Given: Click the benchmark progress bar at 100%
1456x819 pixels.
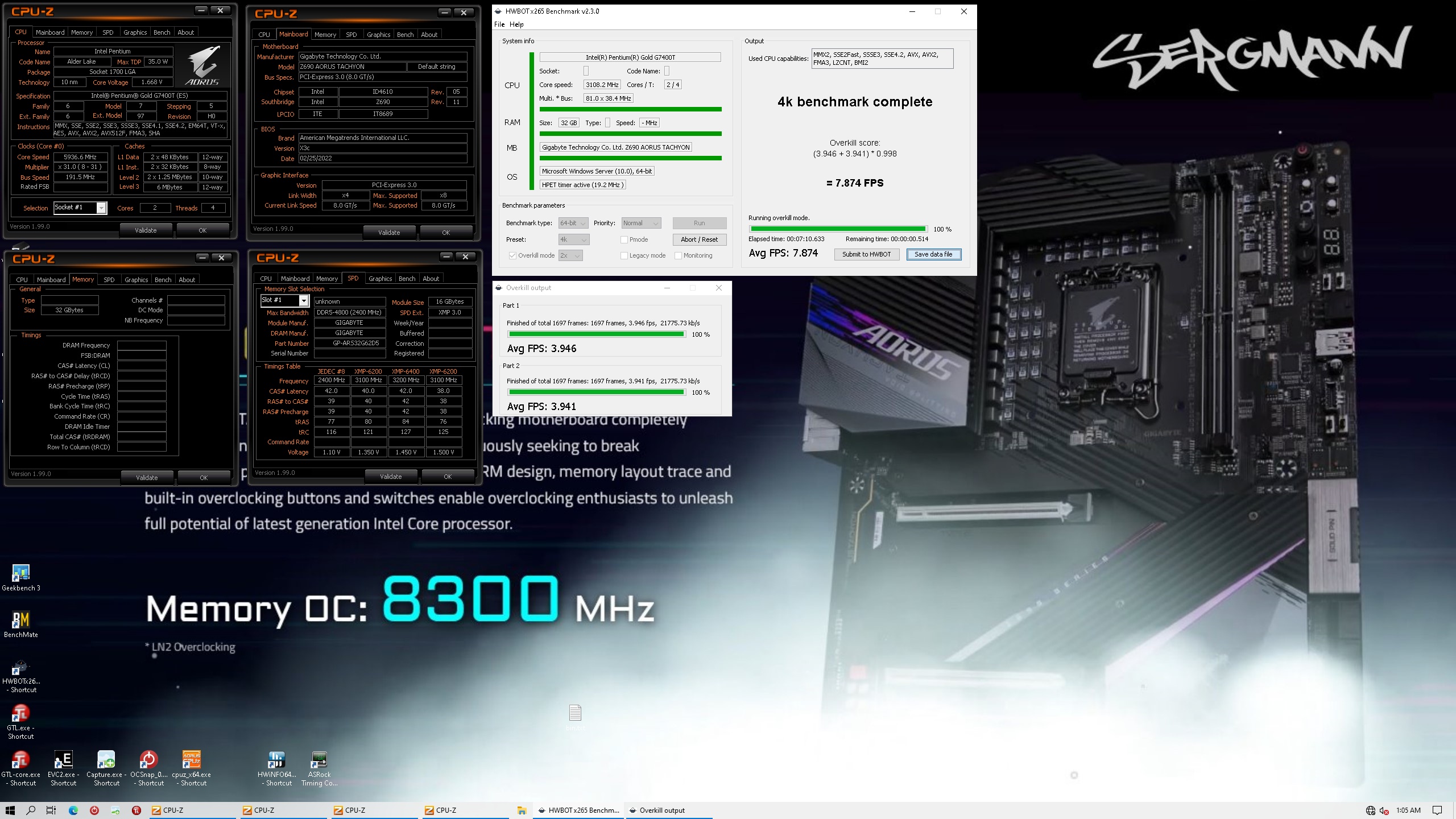Looking at the screenshot, I should point(838,229).
